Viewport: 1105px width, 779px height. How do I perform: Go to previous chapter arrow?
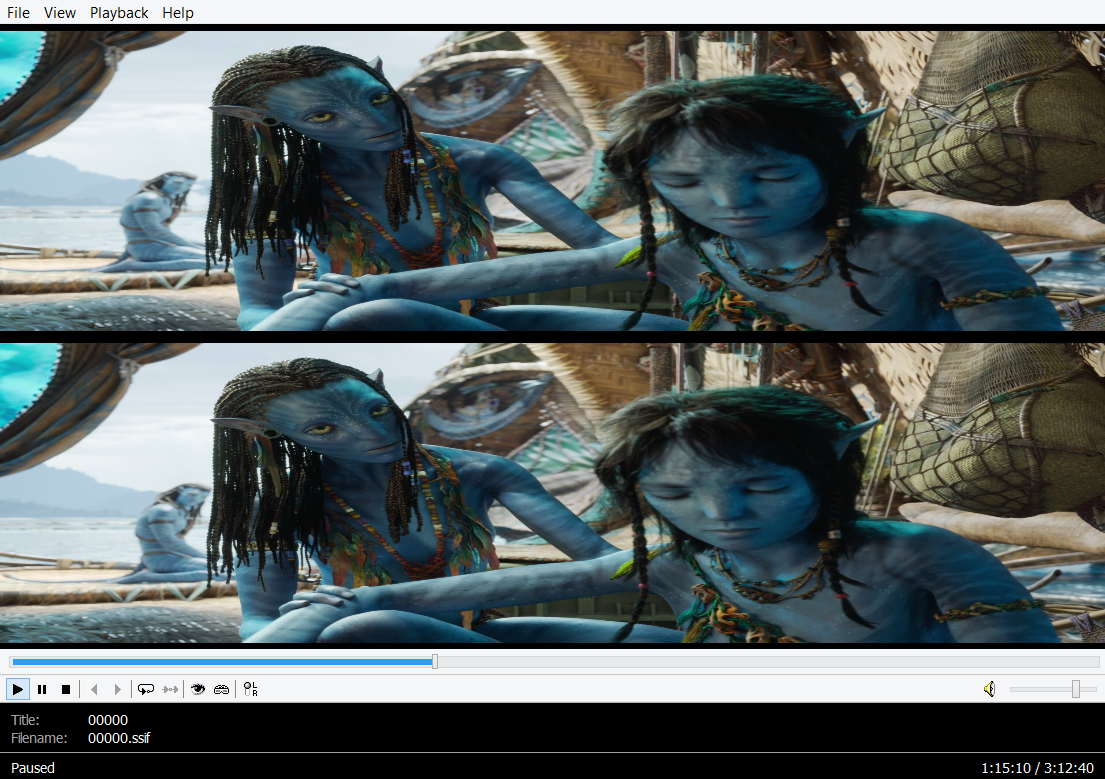[94, 689]
